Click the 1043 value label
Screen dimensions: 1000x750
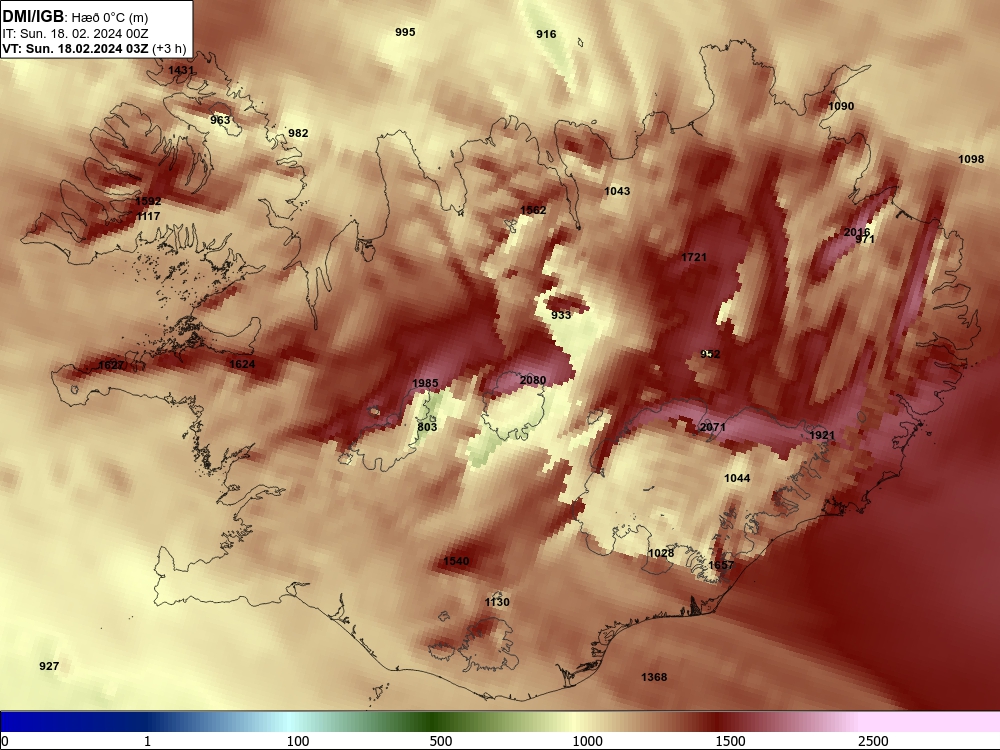(617, 191)
